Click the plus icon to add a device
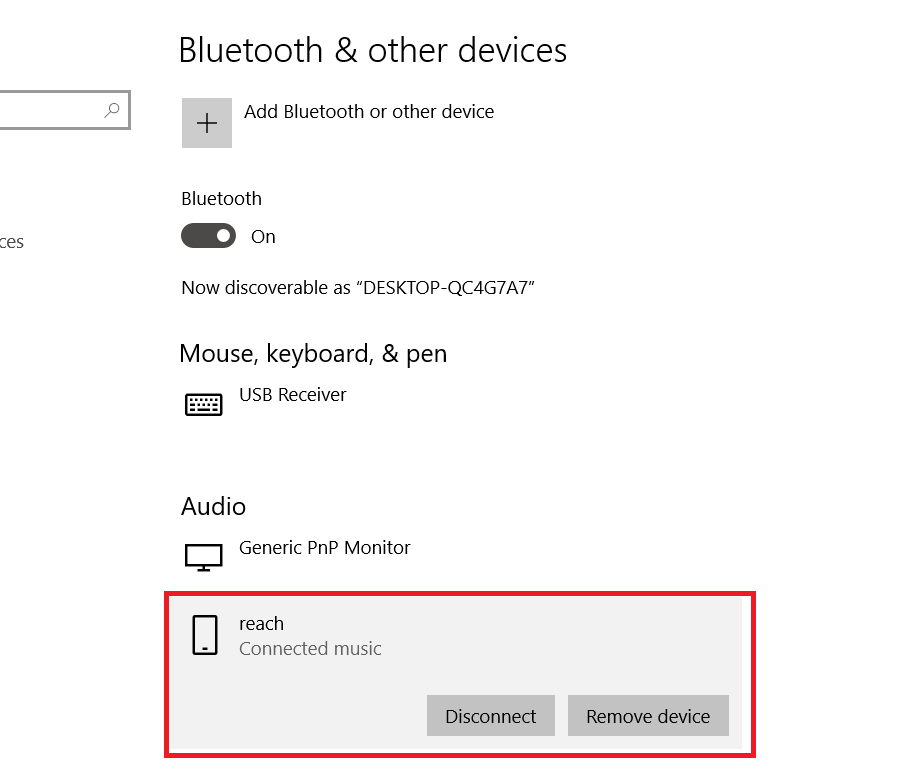897x779 pixels. pyautogui.click(x=207, y=123)
